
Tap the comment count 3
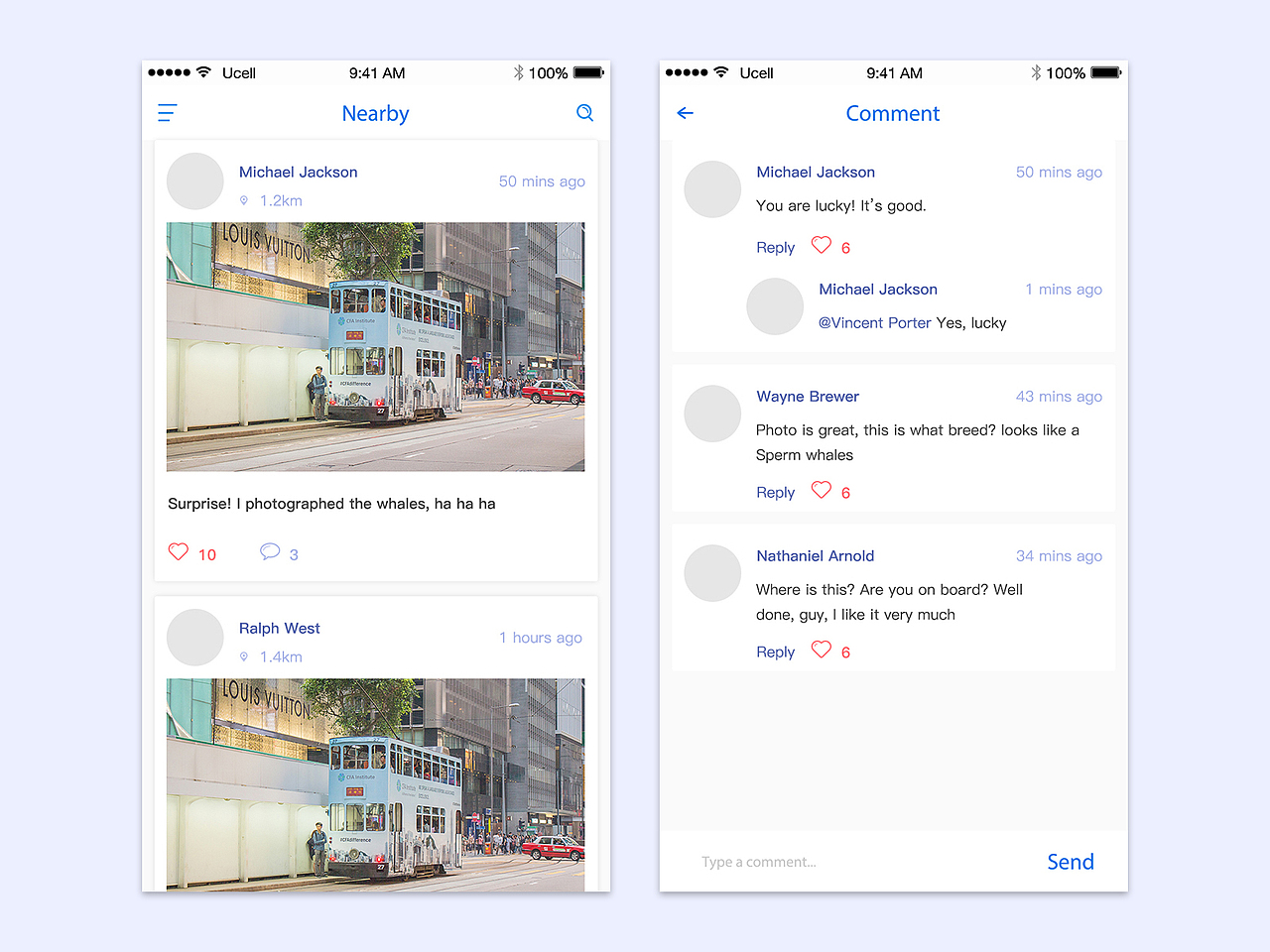point(294,555)
